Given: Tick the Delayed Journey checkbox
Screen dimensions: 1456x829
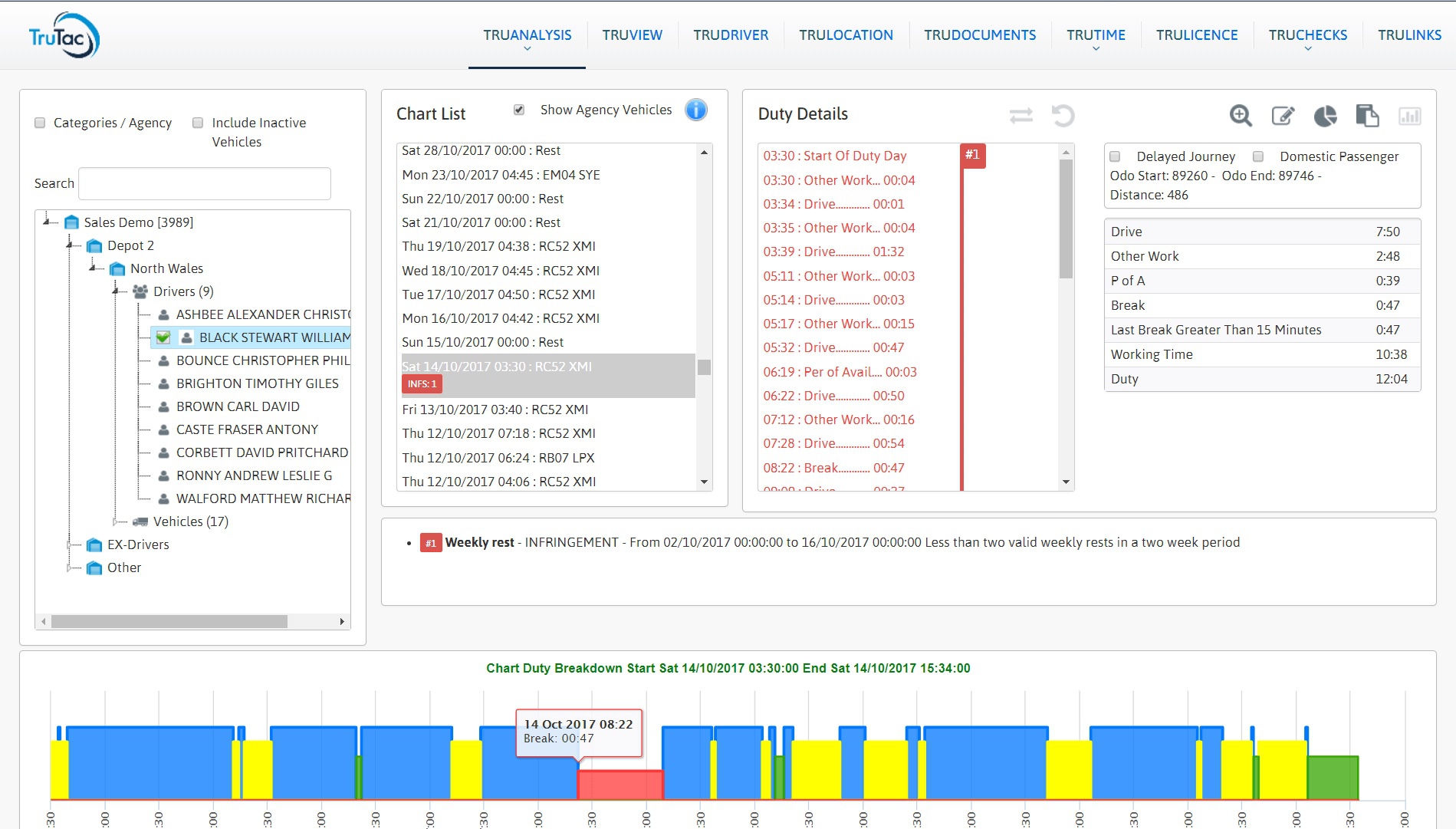Looking at the screenshot, I should point(1115,156).
